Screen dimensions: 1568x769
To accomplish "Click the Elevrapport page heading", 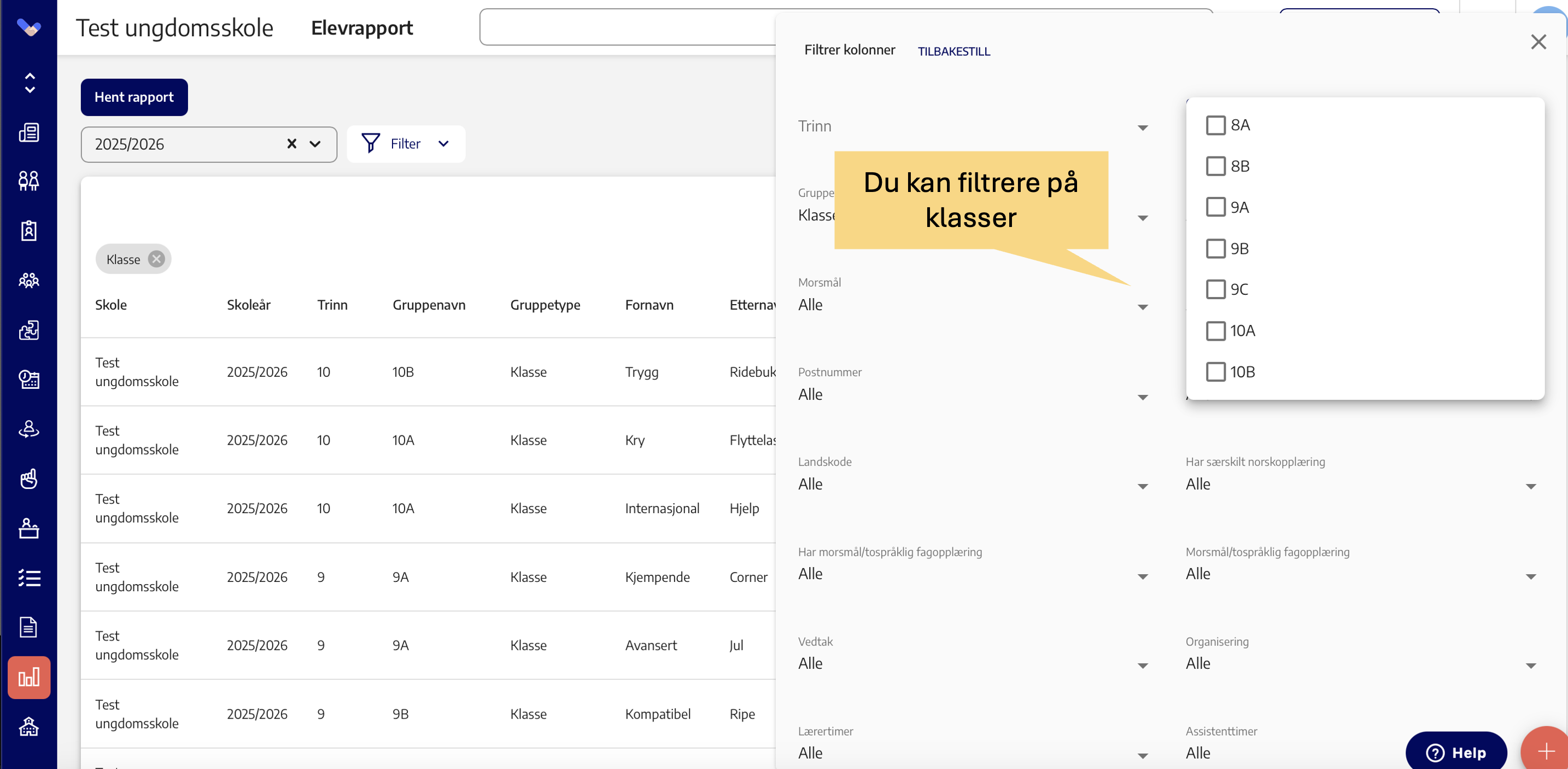I will 361,28.
